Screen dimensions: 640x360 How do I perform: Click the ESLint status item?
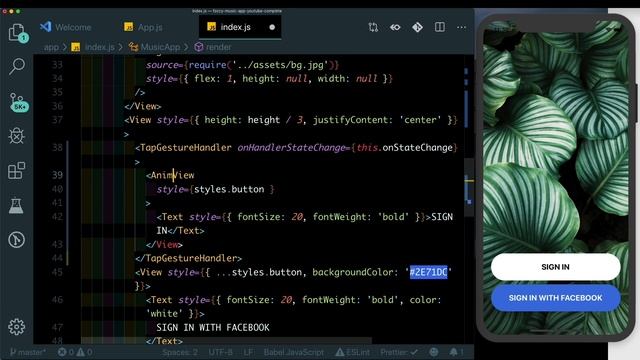click(x=353, y=352)
